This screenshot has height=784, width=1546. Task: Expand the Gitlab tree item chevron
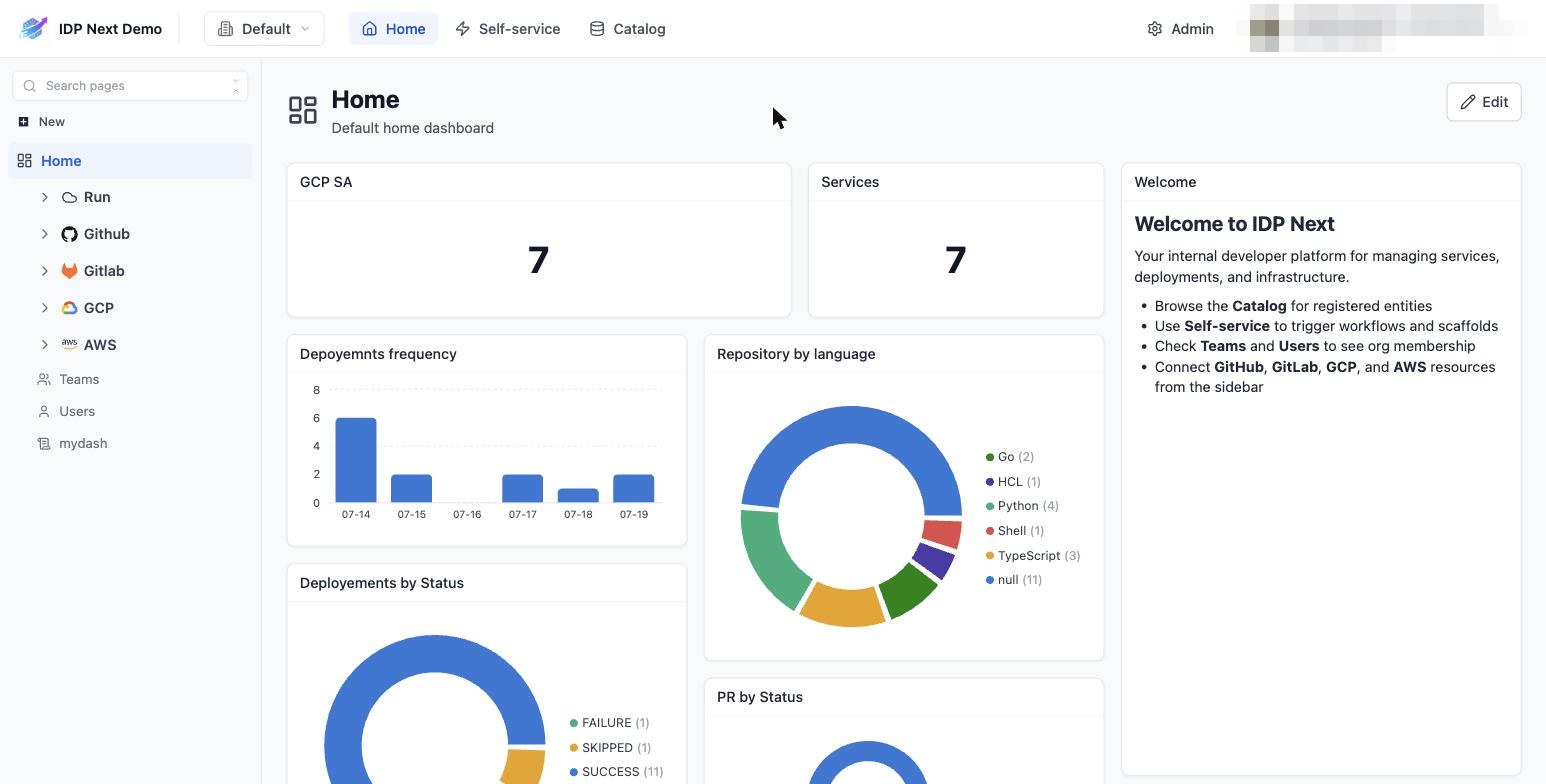pos(45,271)
